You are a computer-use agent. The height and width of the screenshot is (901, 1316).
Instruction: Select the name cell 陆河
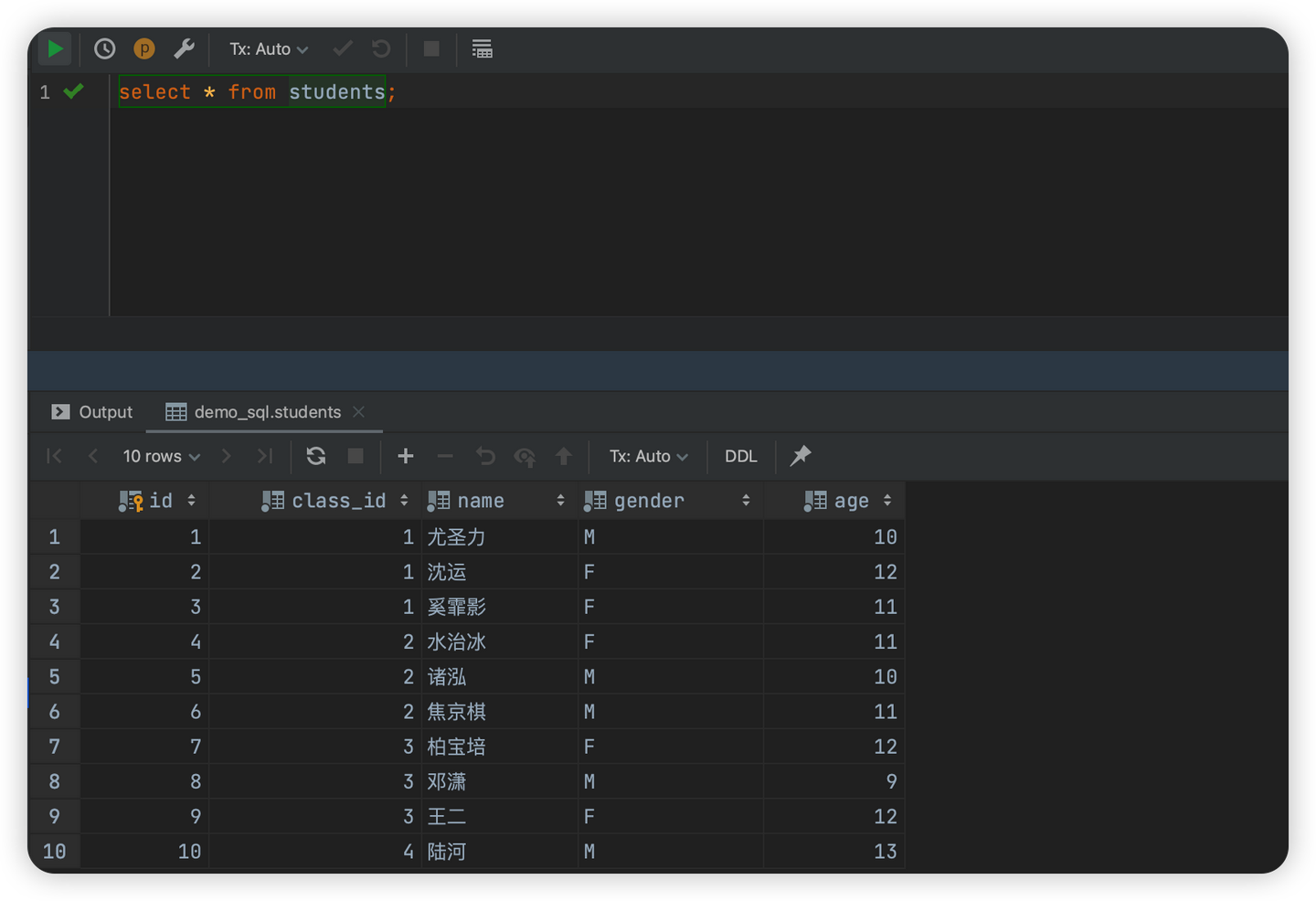[x=499, y=852]
